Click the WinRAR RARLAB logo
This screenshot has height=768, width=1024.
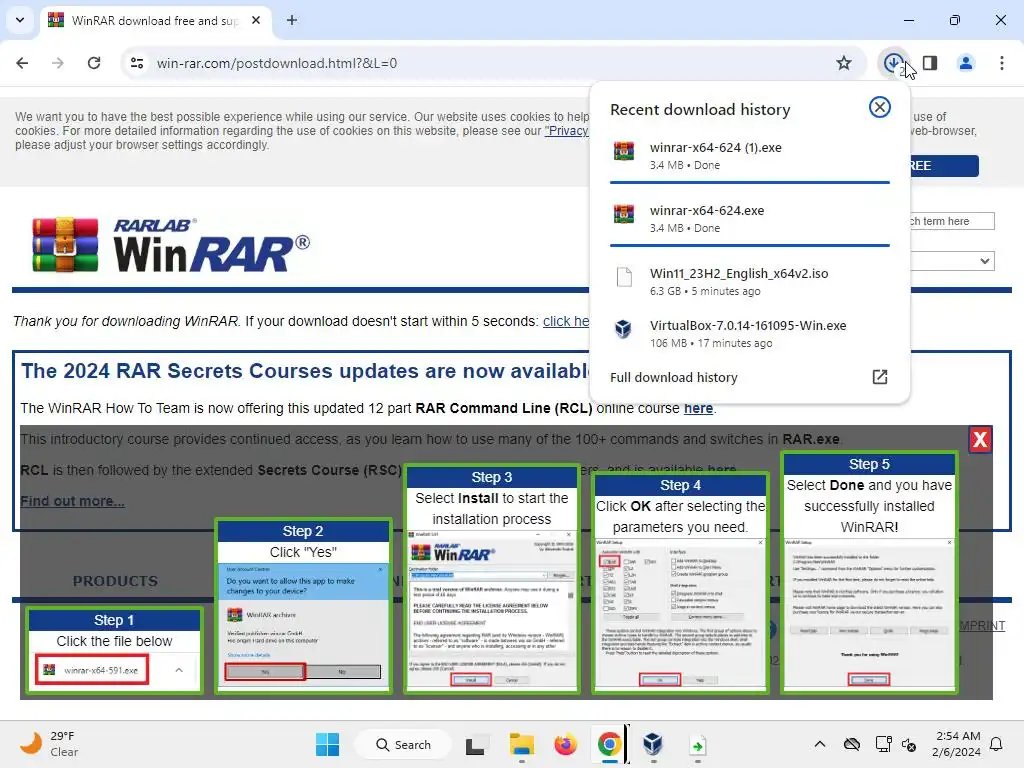pyautogui.click(x=171, y=245)
